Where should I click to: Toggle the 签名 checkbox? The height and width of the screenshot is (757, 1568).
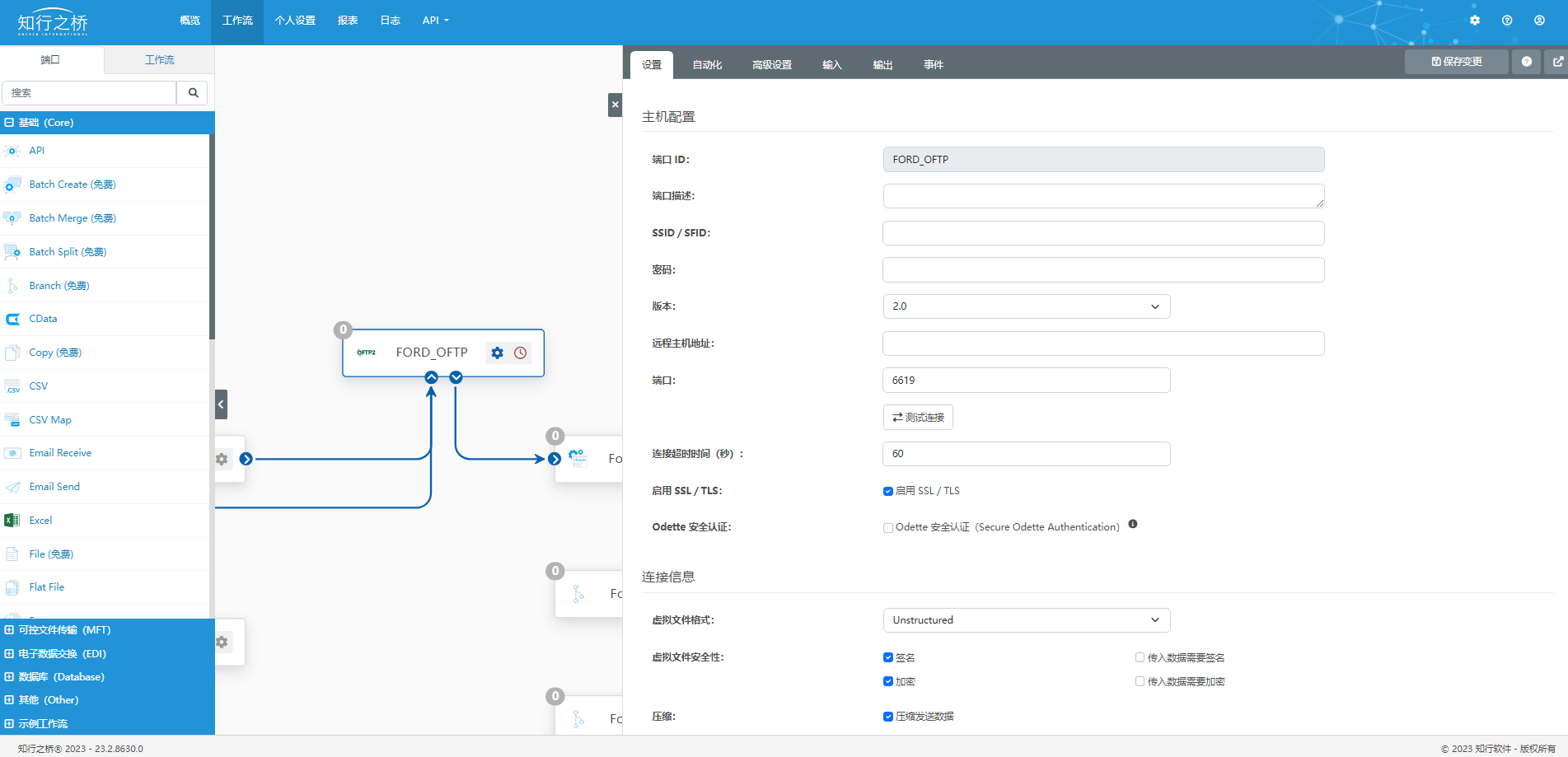[x=888, y=657]
